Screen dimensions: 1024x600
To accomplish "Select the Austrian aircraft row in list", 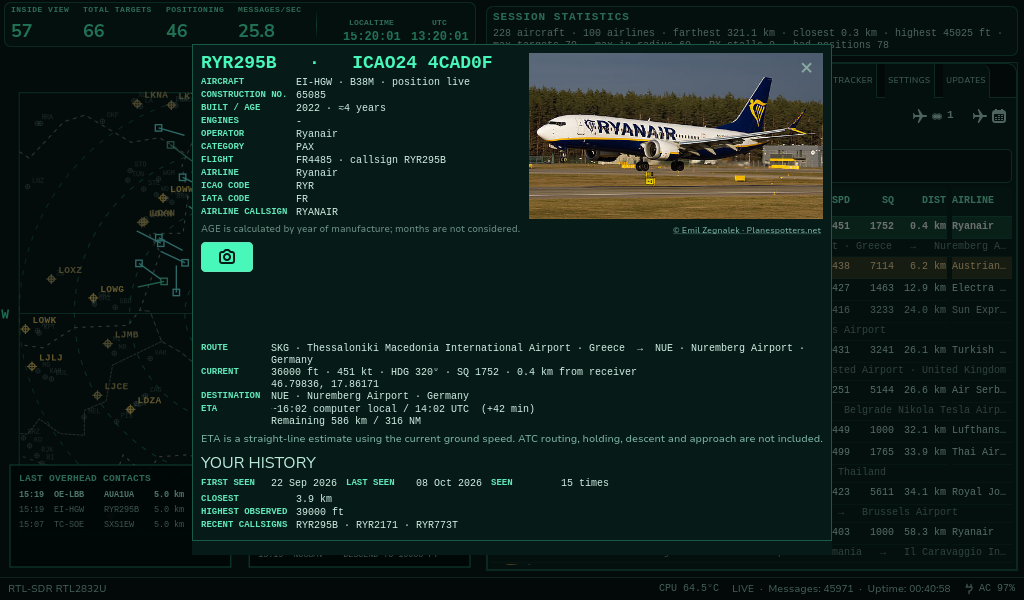I will [921, 266].
